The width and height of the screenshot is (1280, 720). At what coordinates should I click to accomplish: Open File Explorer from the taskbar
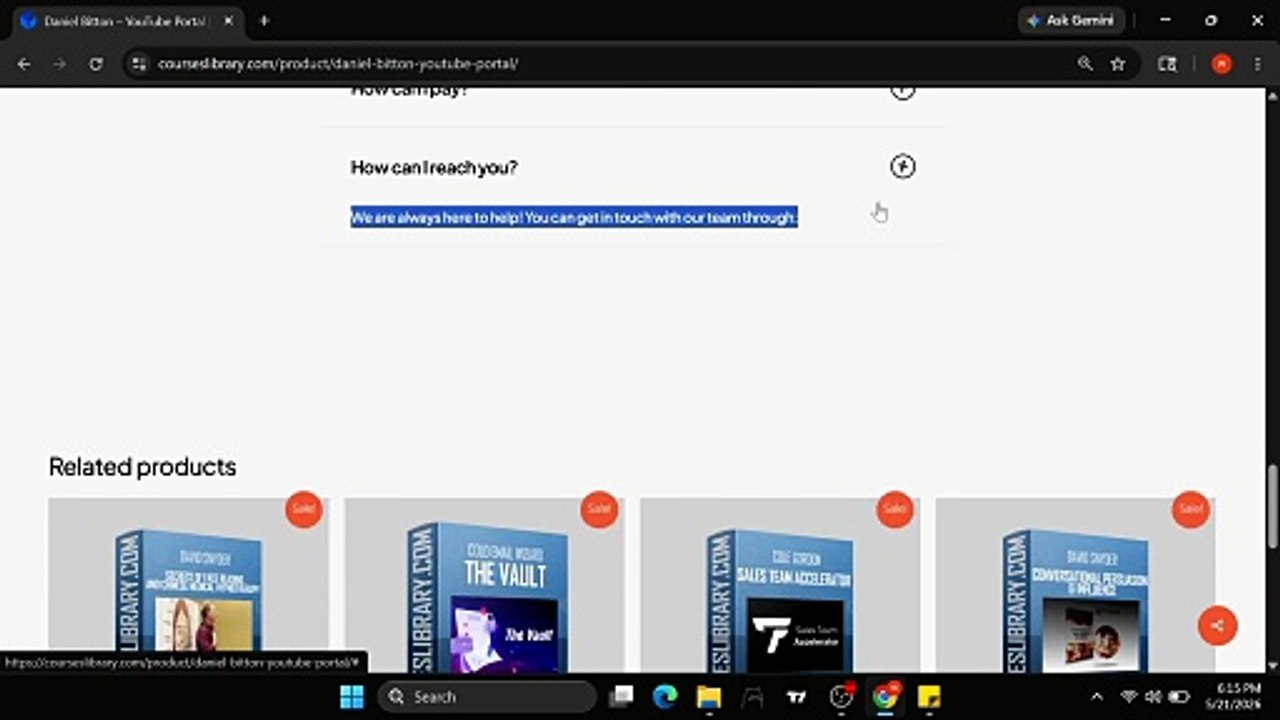[709, 697]
